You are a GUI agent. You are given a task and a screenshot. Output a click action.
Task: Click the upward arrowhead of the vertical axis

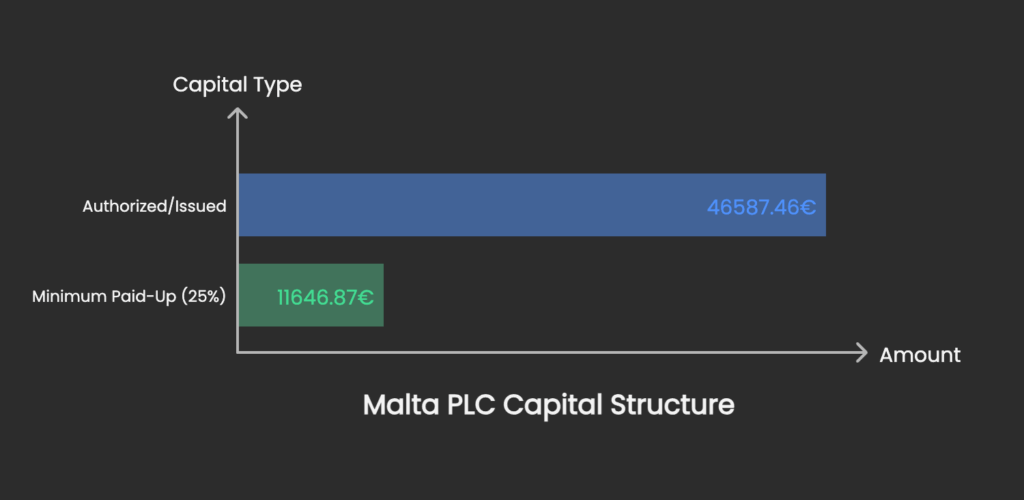[238, 114]
